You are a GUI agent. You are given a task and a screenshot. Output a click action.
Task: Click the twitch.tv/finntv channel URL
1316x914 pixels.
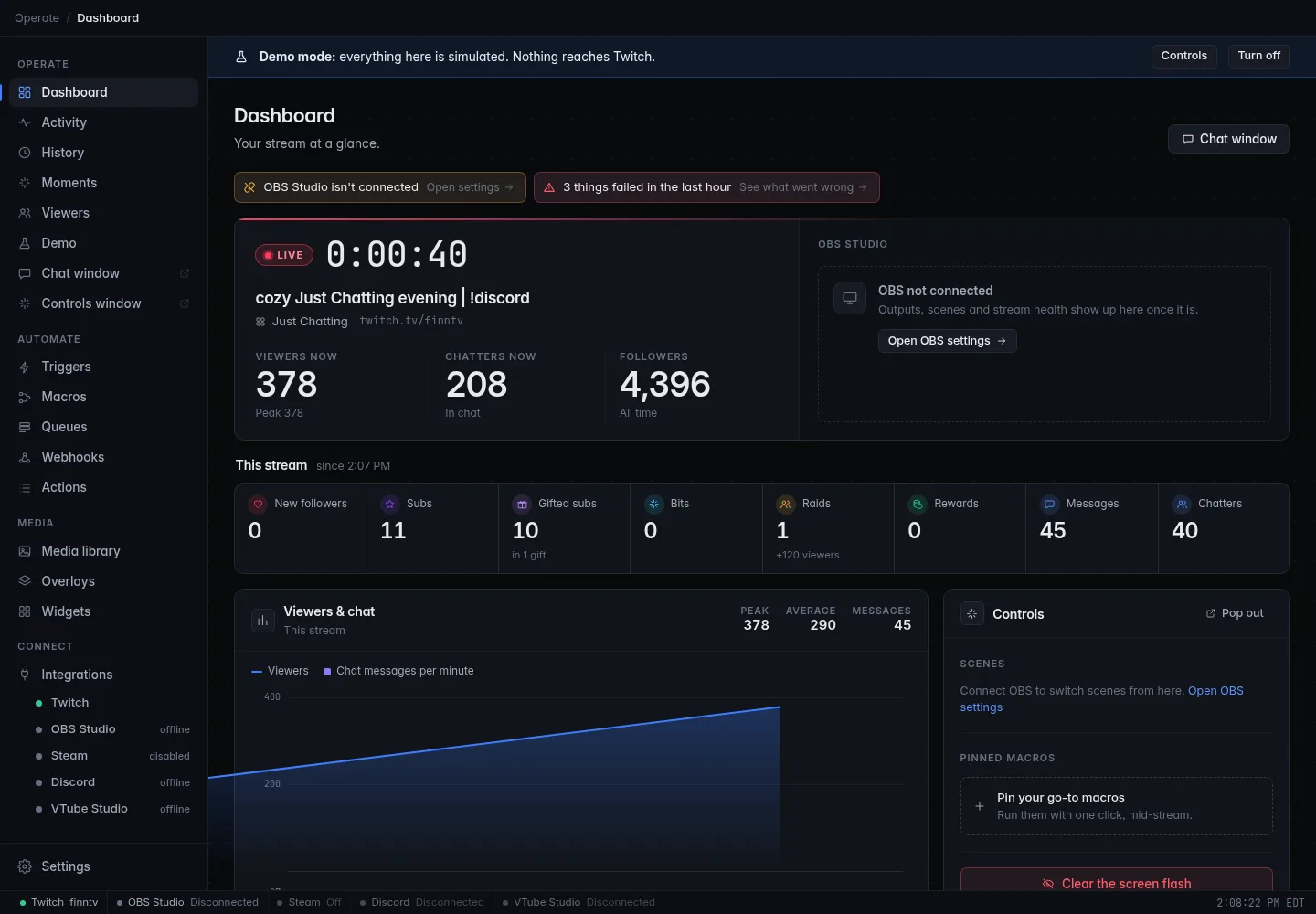click(411, 321)
